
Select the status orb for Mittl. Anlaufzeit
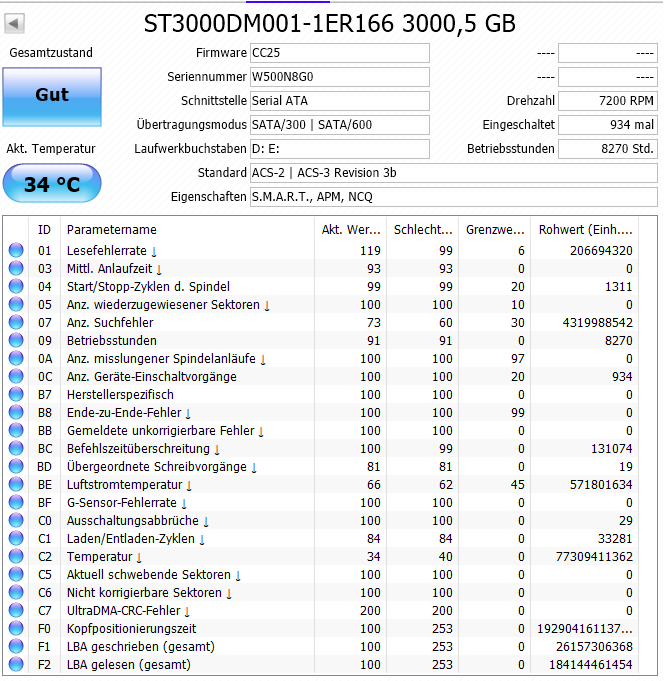(x=16, y=268)
